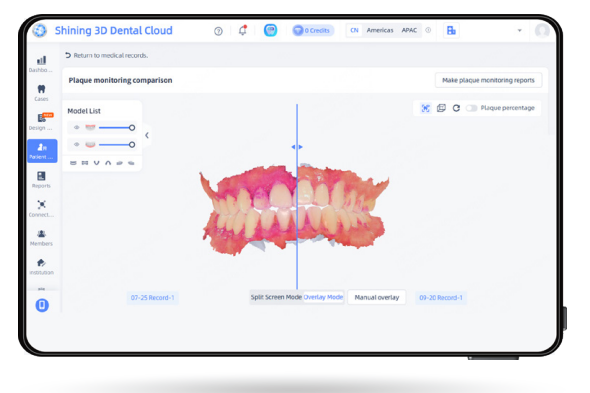Select front view icon in Model List
The height and width of the screenshot is (393, 590).
pyautogui.click(x=73, y=163)
